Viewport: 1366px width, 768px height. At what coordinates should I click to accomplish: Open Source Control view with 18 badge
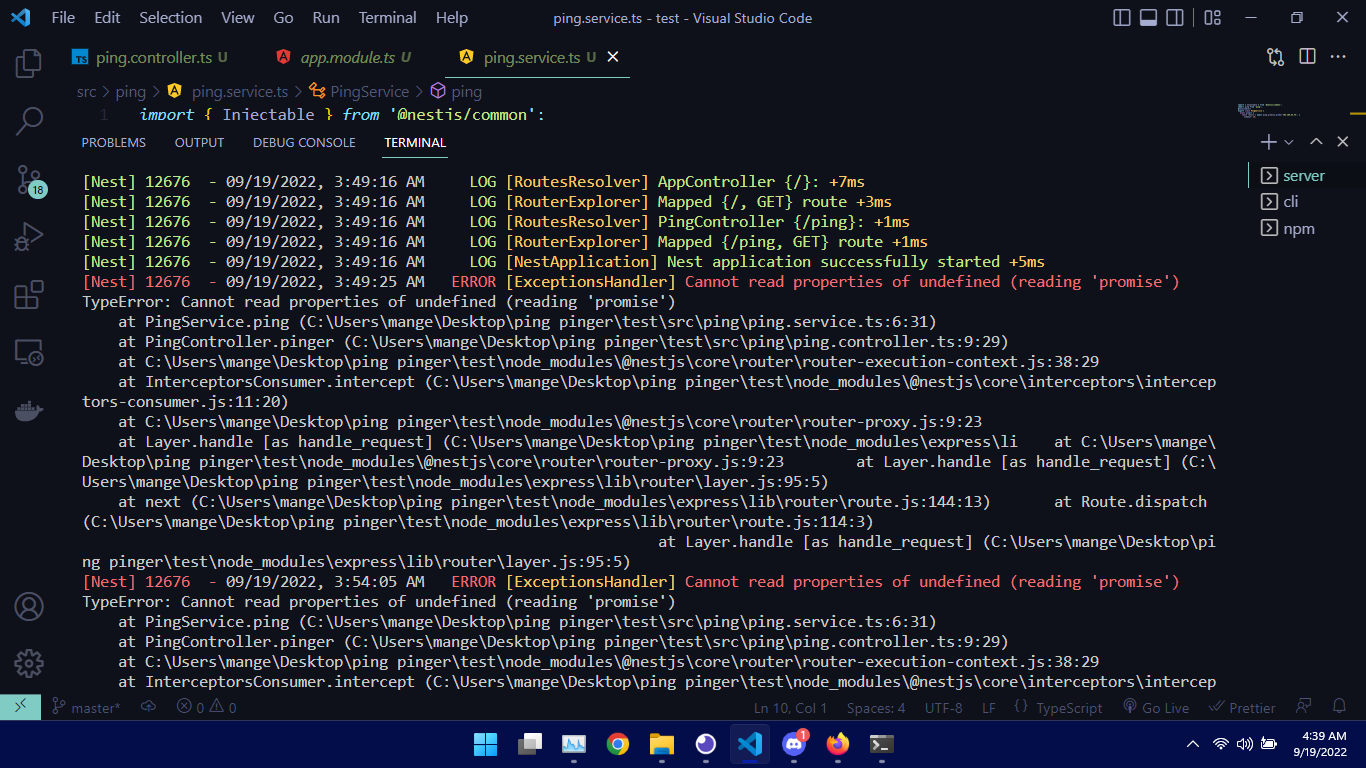30,180
